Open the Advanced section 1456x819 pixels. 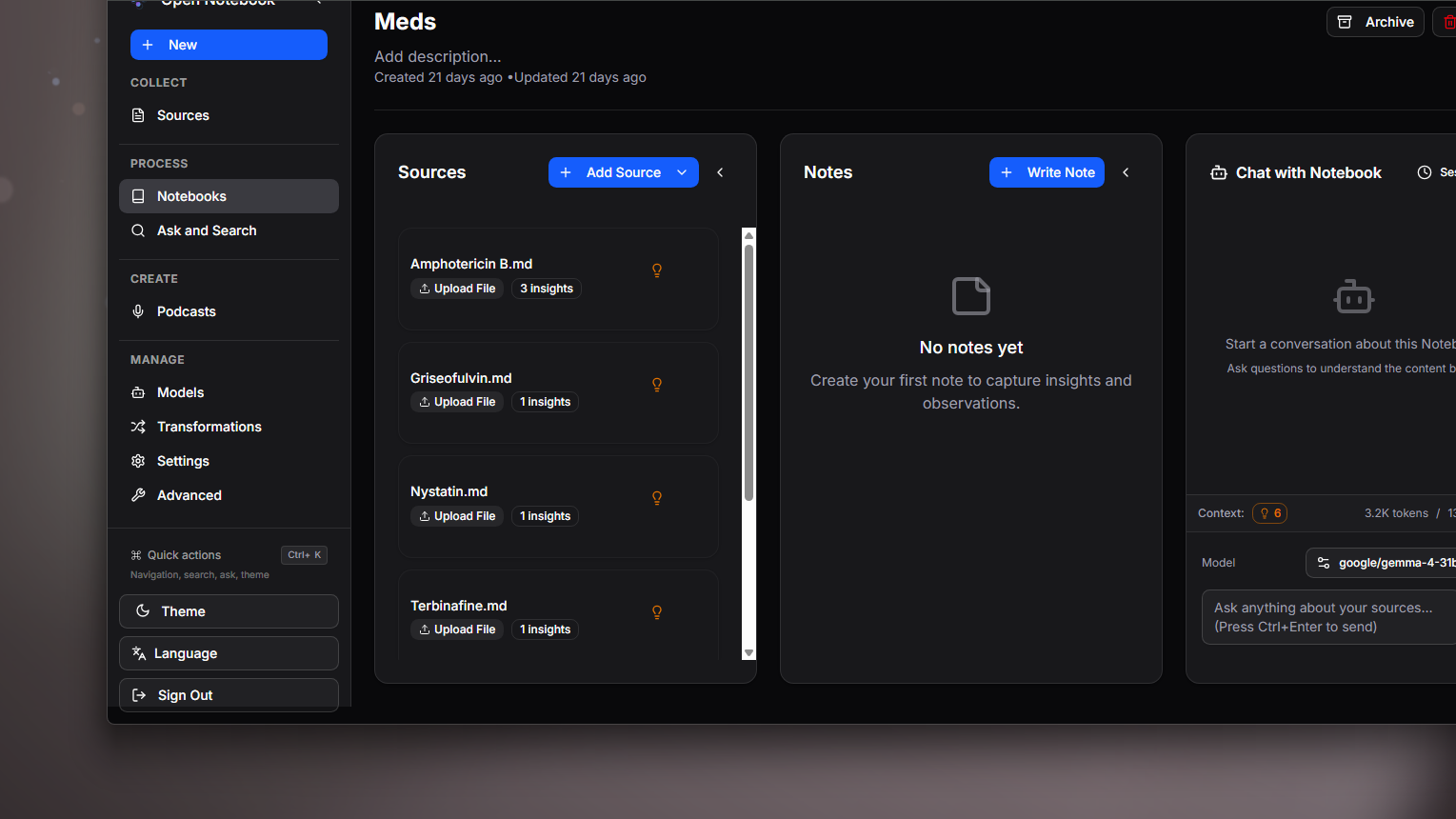pyautogui.click(x=229, y=495)
